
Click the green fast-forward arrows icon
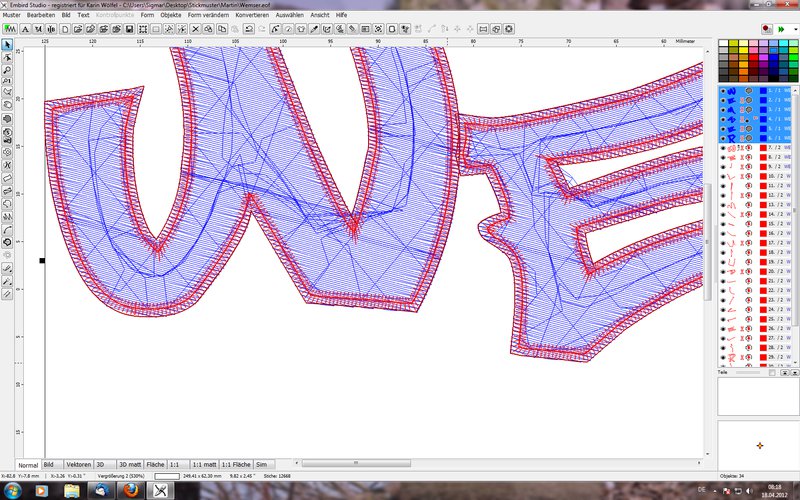781,30
